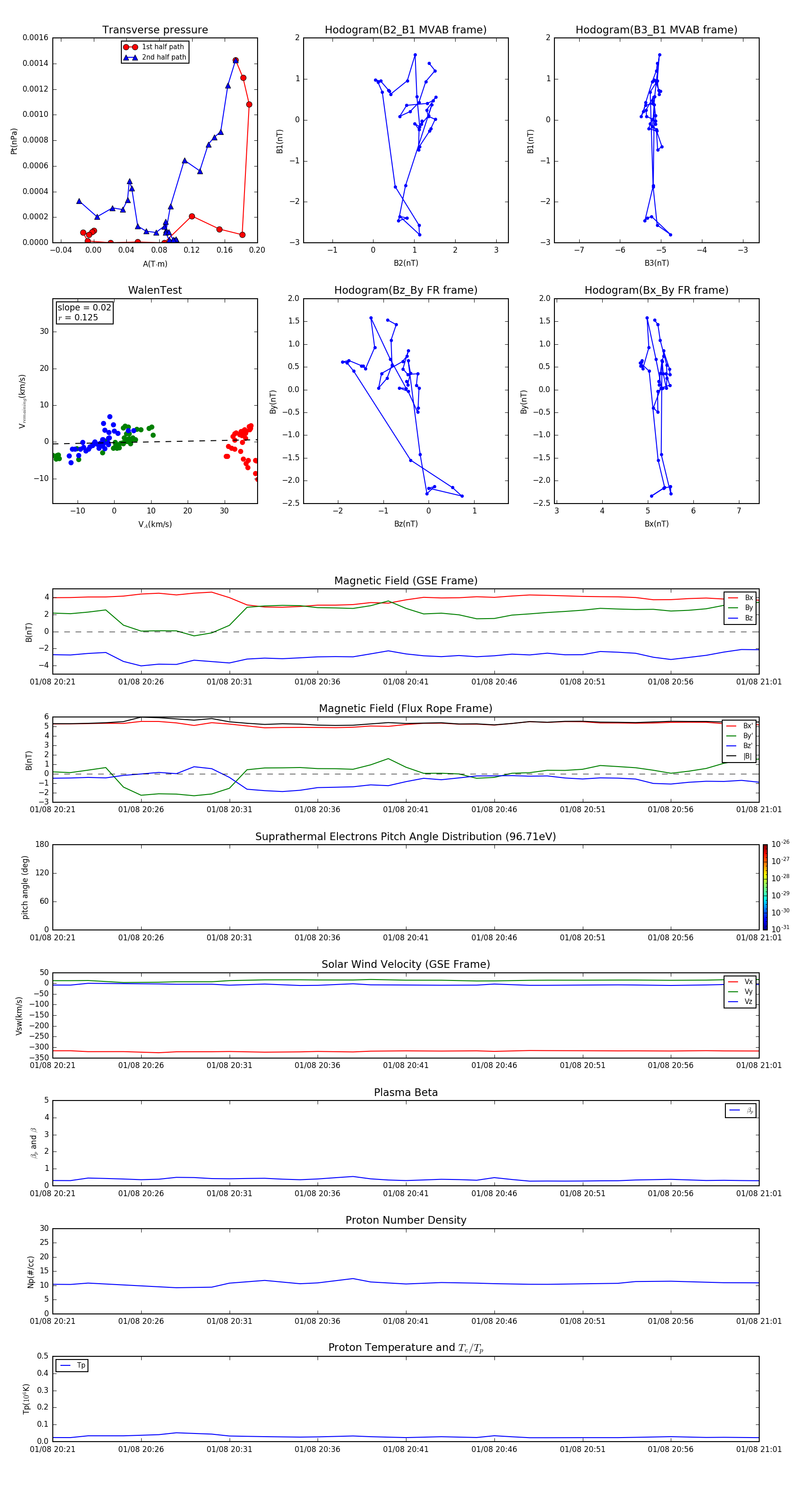The width and height of the screenshot is (812, 1489).
Task: Click the 'pitch angle (deg)' axis label
Action: pos(25,887)
